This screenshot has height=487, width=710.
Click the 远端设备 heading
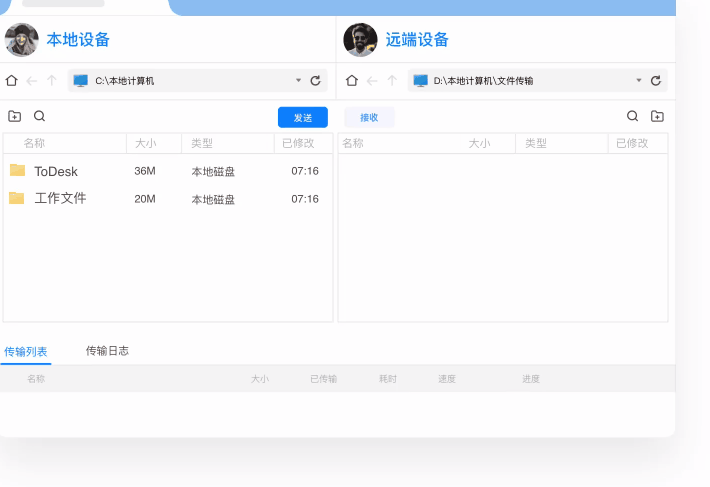coord(417,40)
